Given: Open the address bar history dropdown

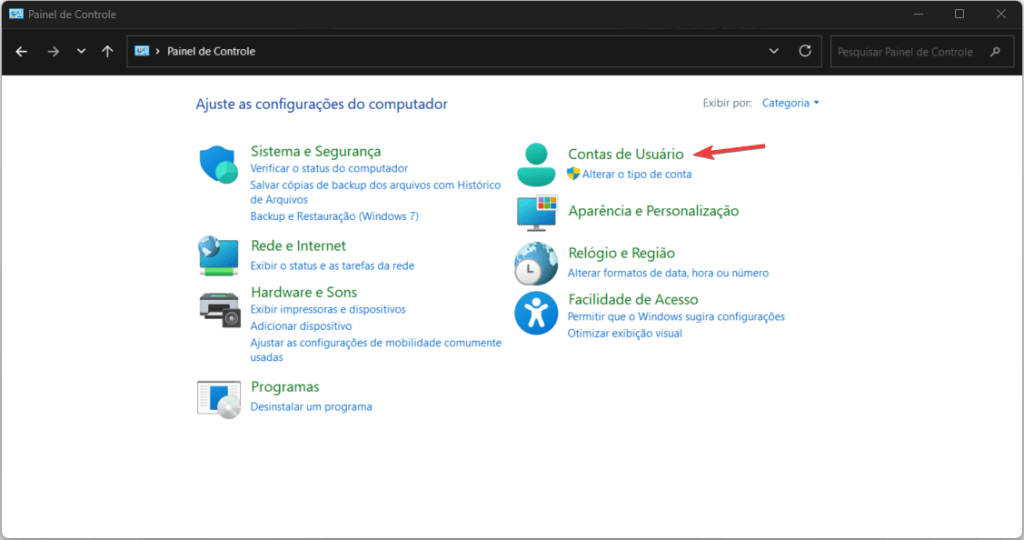Looking at the screenshot, I should [774, 51].
